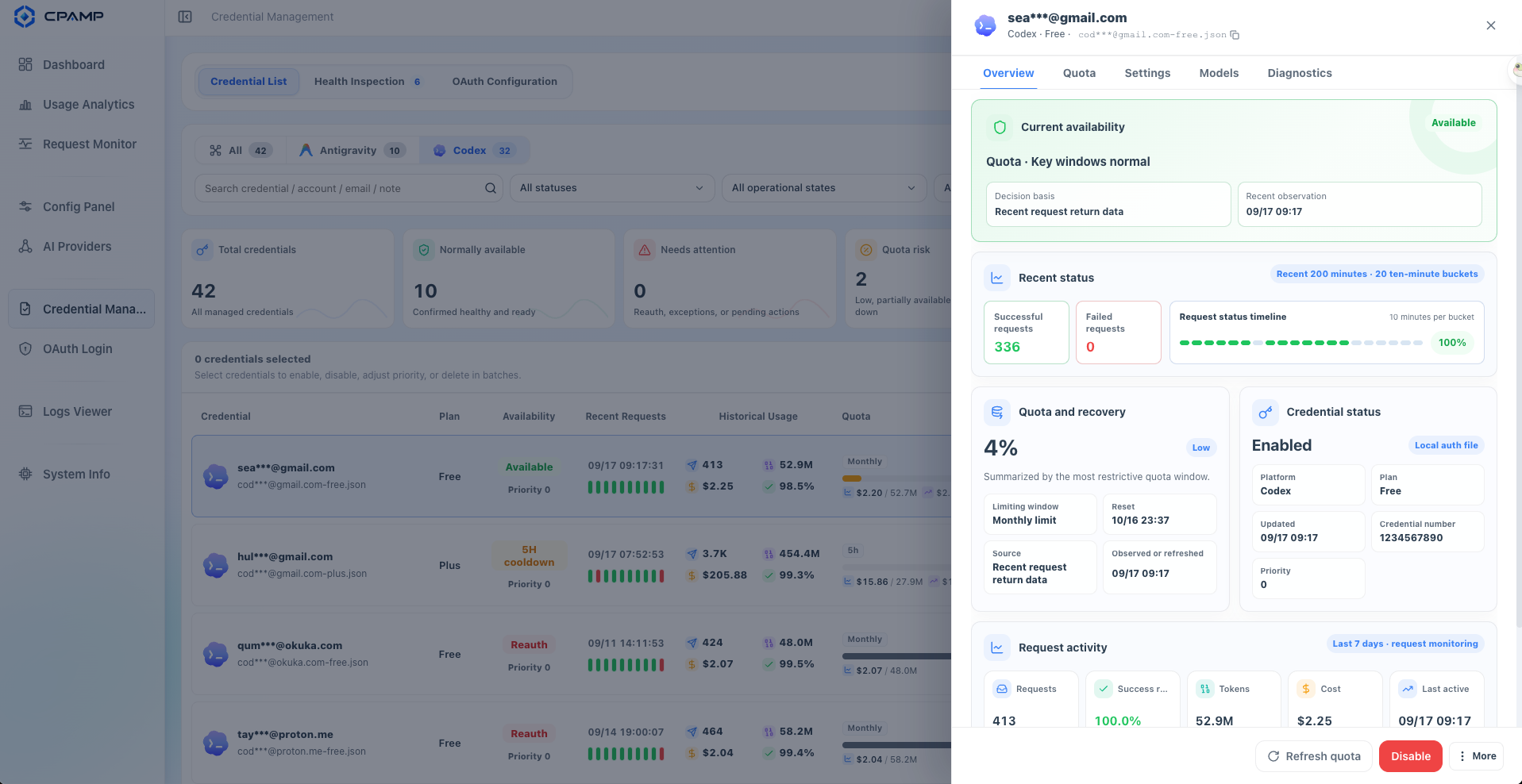1522x784 pixels.
Task: Select the OAuth Configuration tab
Action: pos(504,82)
